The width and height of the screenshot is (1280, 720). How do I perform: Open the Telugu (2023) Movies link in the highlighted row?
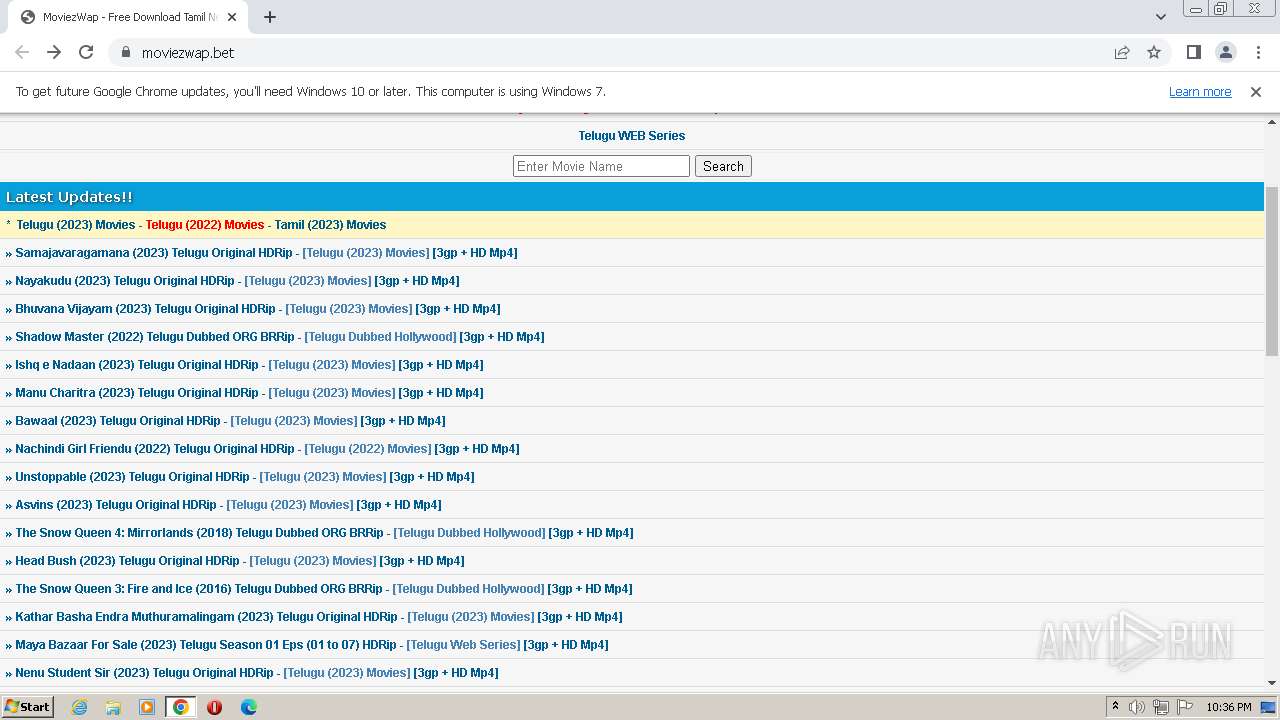coord(75,225)
